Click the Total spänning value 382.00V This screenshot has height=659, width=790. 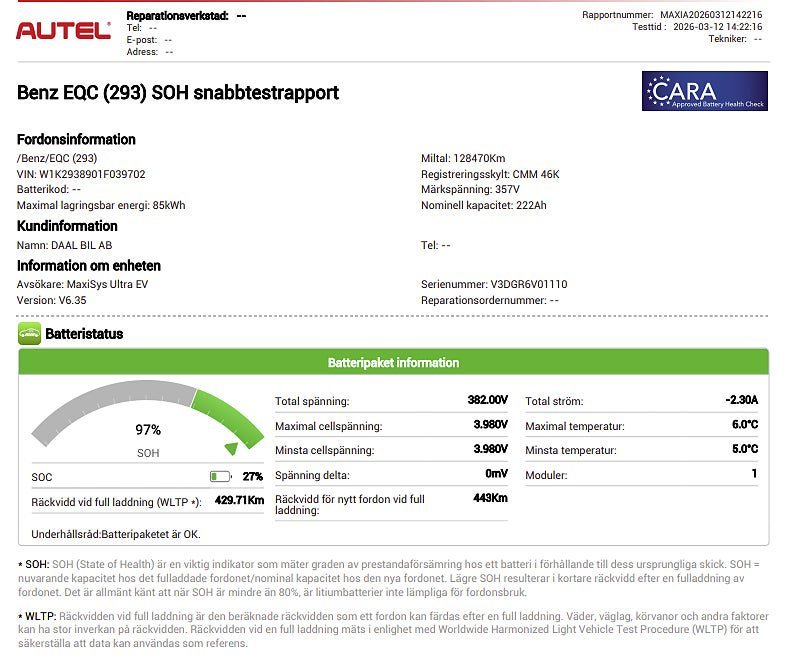[x=488, y=400]
